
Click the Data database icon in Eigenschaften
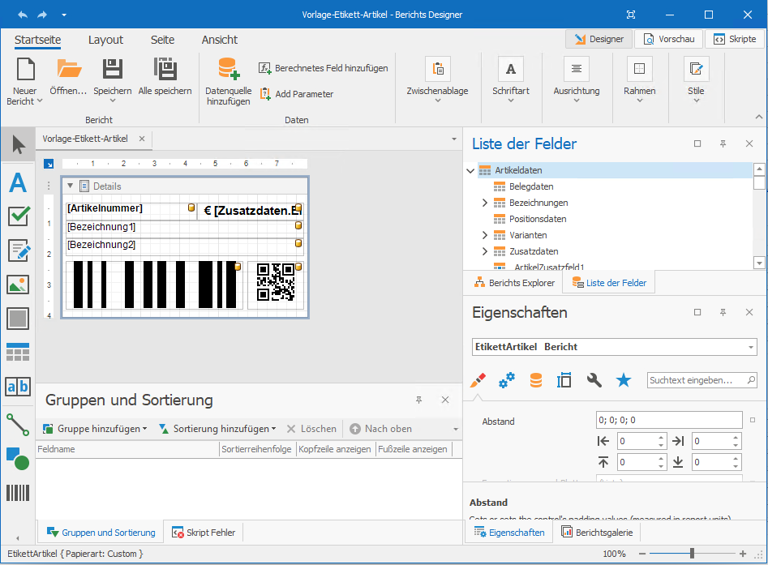536,380
